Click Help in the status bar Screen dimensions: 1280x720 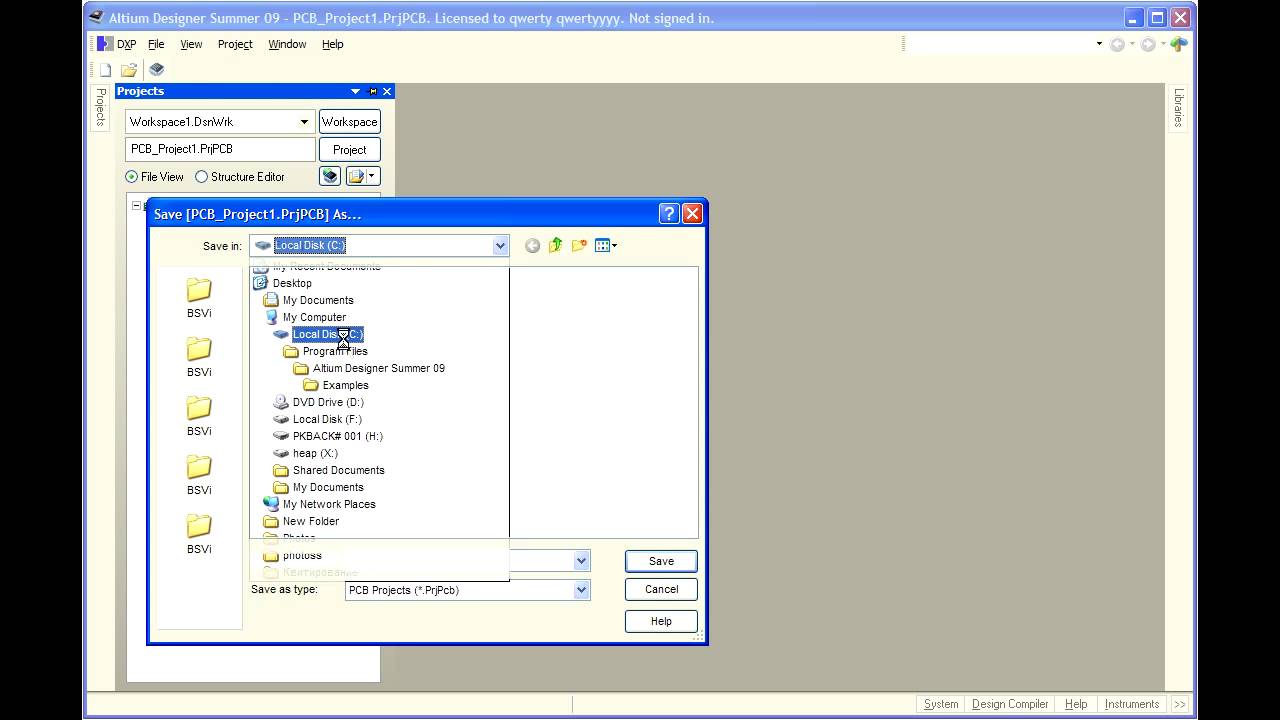click(1076, 704)
